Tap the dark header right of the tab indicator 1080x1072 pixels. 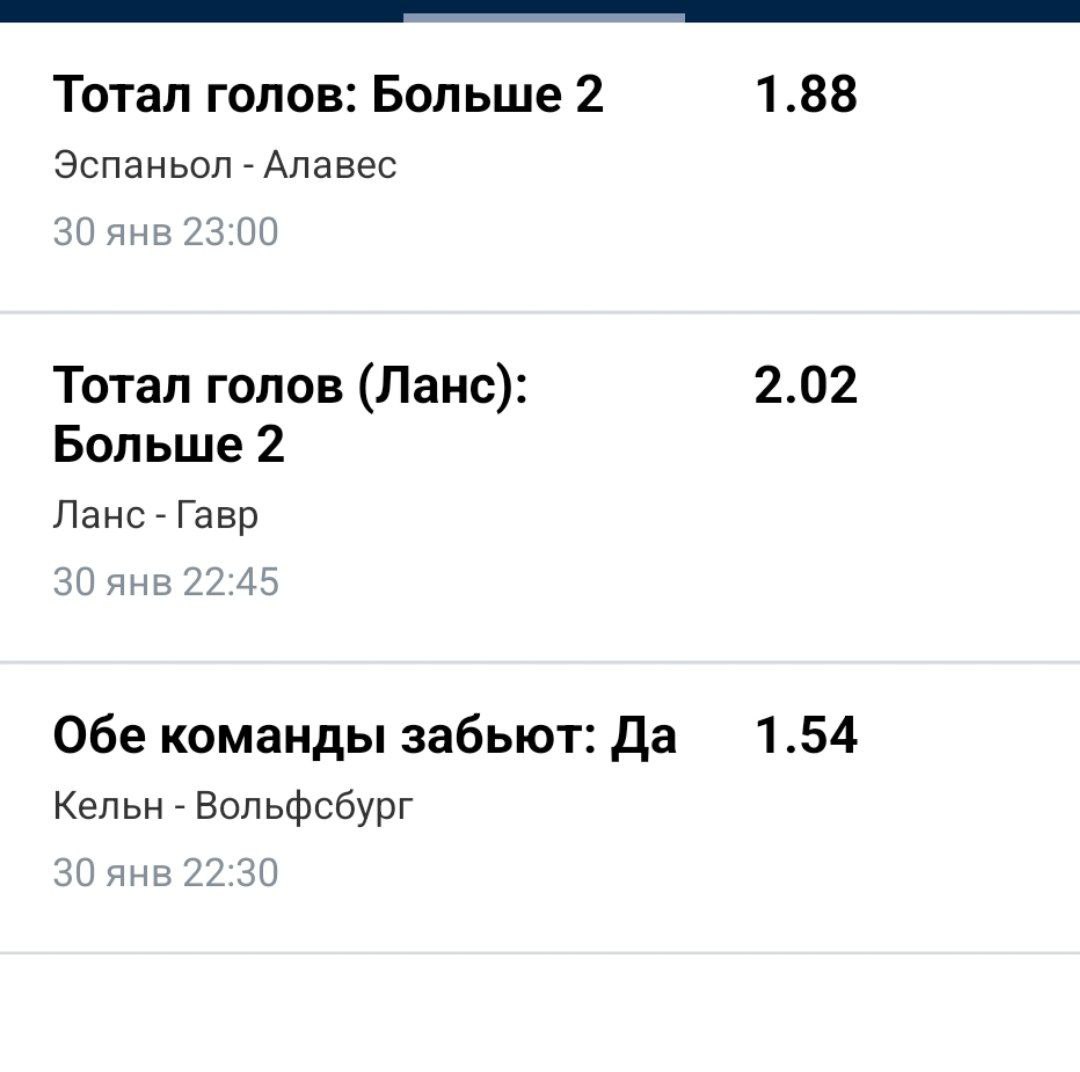pyautogui.click(x=880, y=10)
